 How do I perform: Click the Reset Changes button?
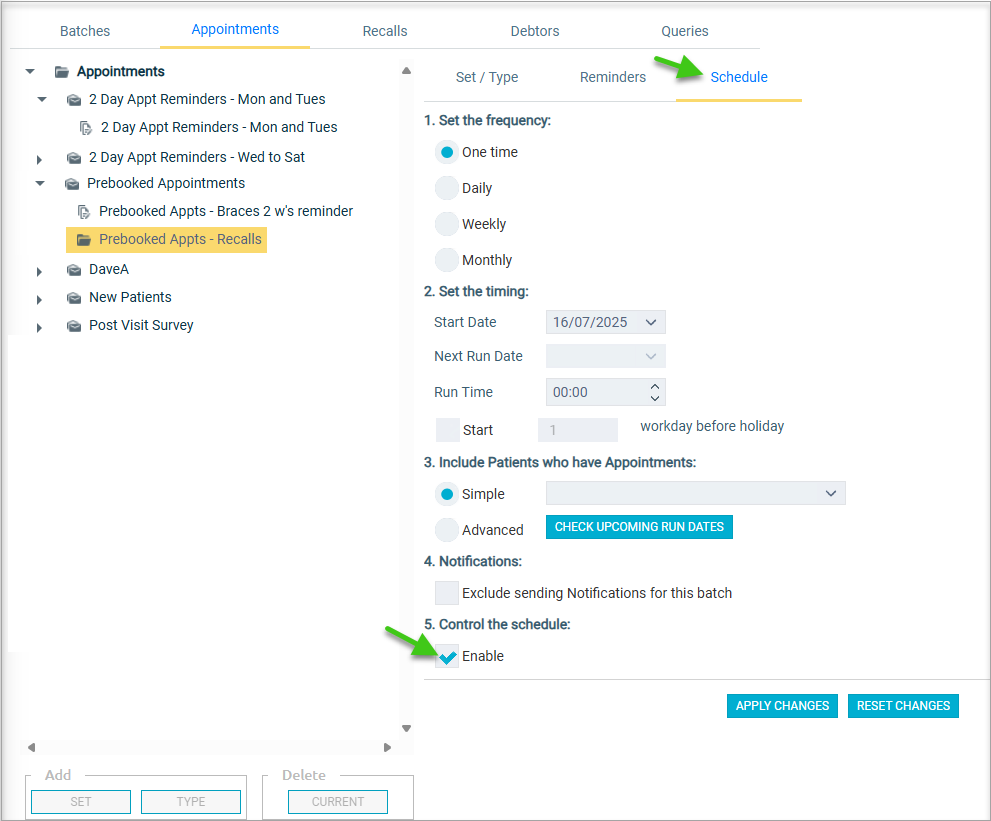pyautogui.click(x=903, y=706)
